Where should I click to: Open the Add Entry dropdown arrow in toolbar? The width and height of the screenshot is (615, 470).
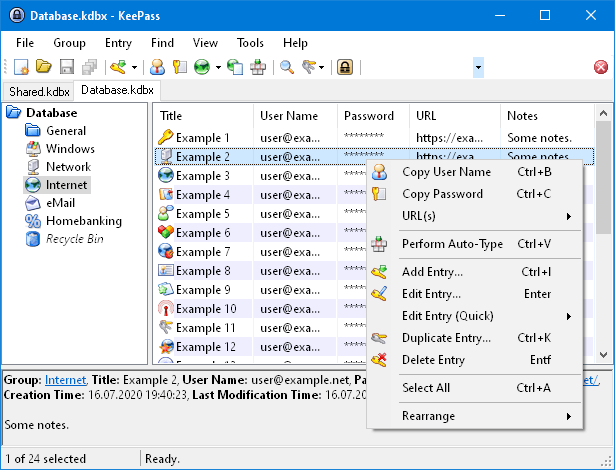134,67
